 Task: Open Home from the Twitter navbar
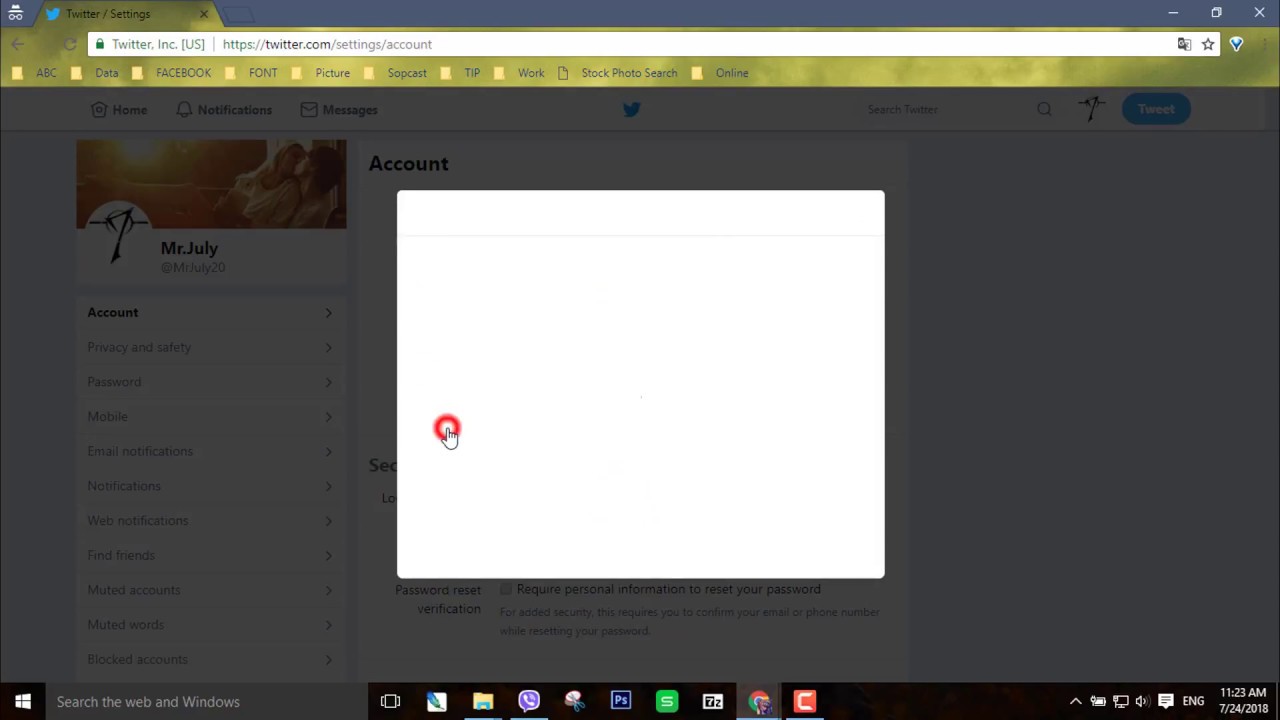pyautogui.click(x=119, y=110)
